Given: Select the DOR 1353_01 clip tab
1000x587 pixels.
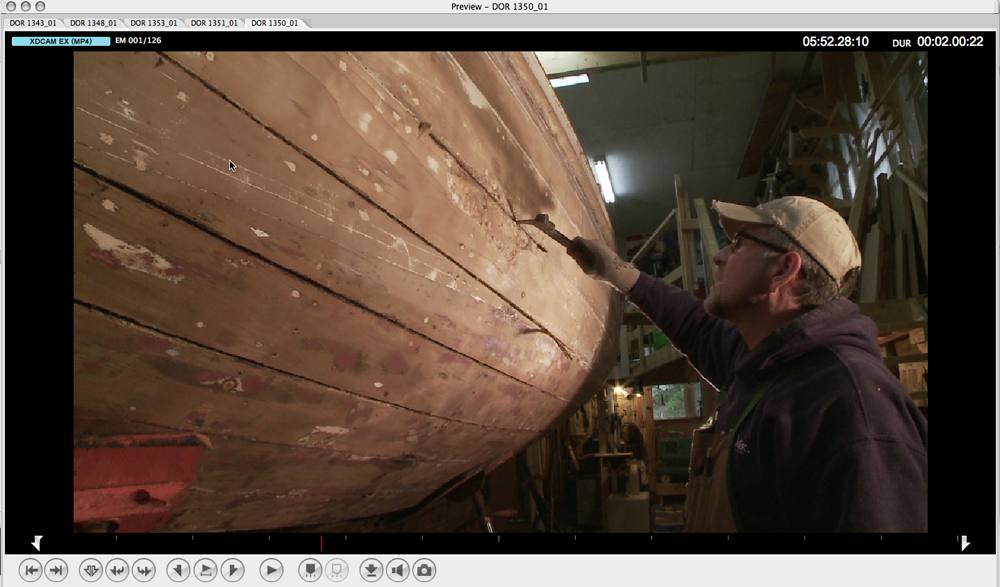Looking at the screenshot, I should tap(154, 22).
